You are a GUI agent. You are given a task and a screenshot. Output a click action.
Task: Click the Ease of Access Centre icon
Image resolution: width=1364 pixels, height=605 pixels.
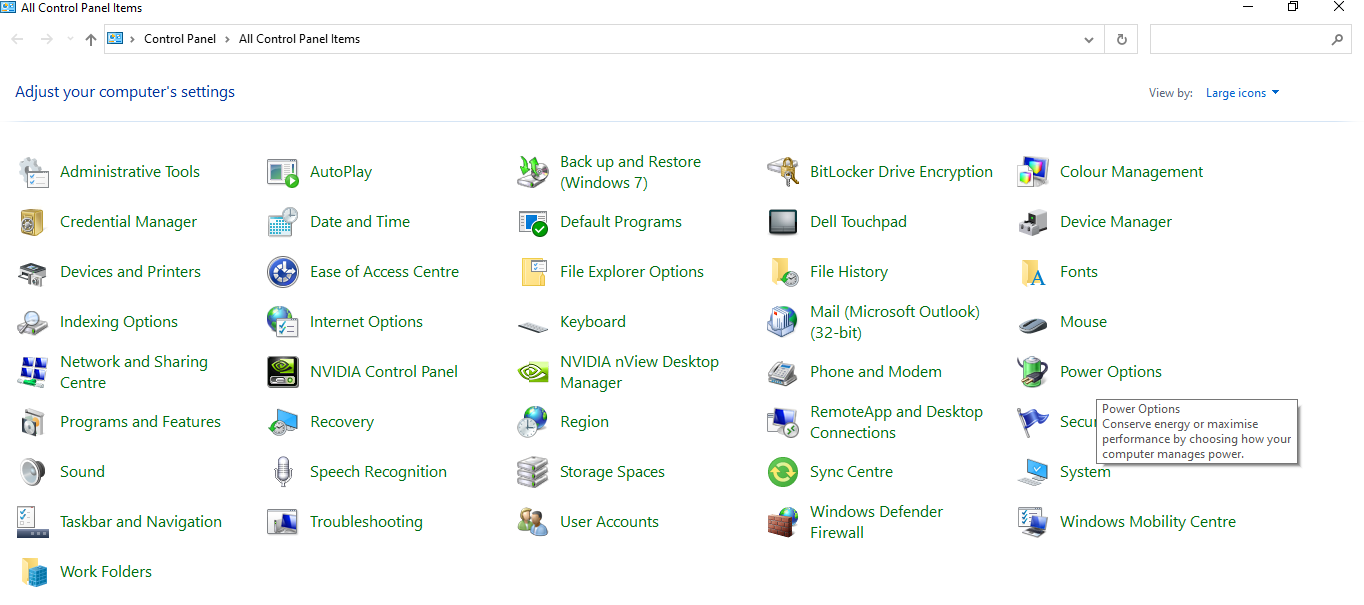coord(283,272)
